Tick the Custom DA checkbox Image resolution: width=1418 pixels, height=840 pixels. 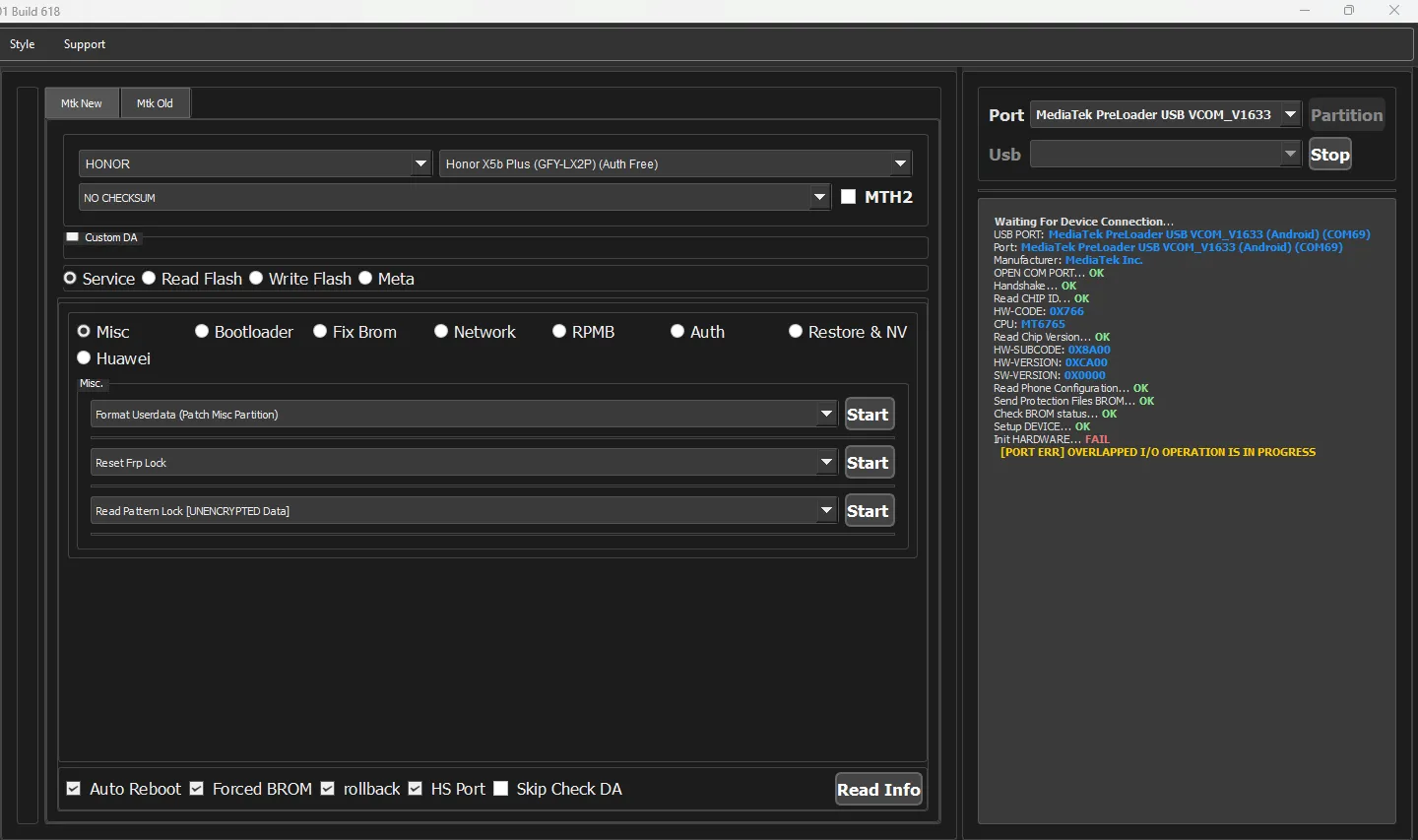coord(73,237)
